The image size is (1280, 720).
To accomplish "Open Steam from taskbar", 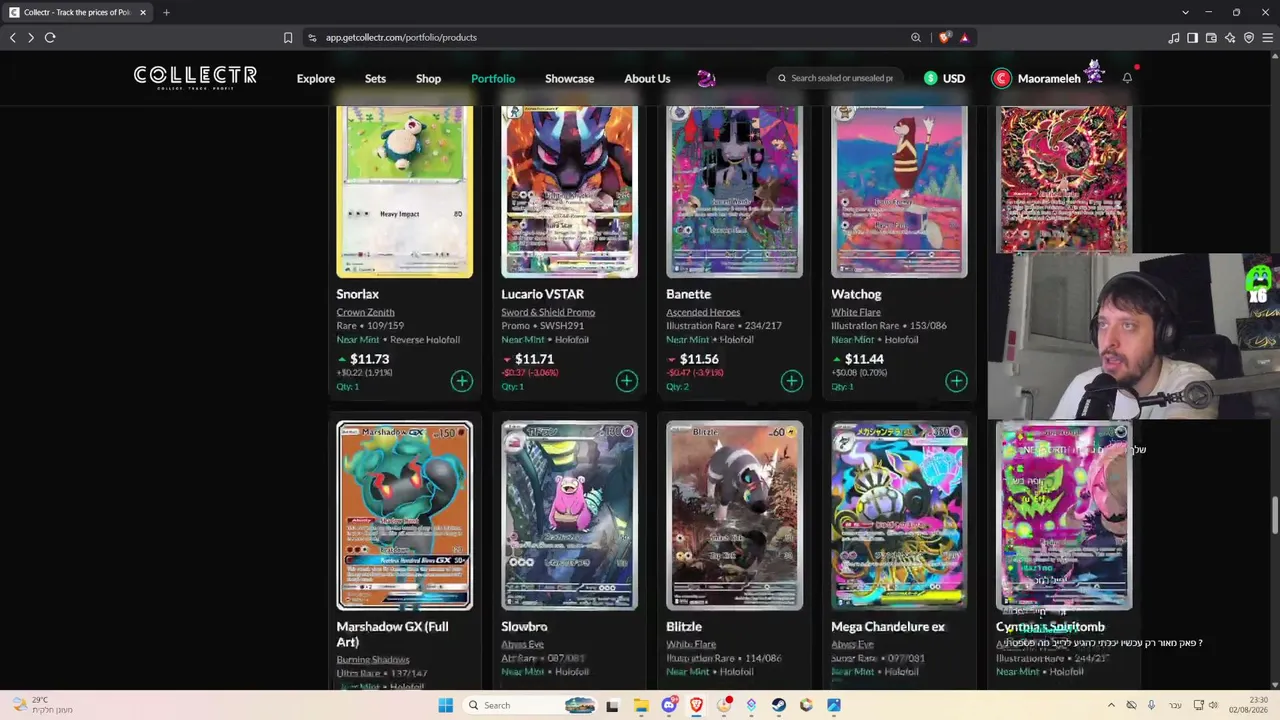I will pyautogui.click(x=778, y=705).
